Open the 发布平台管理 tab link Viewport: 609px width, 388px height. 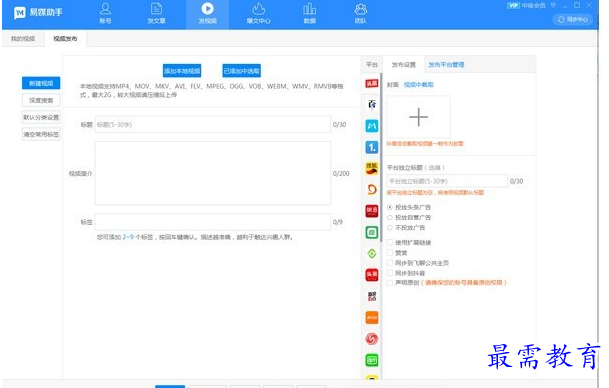click(x=446, y=65)
